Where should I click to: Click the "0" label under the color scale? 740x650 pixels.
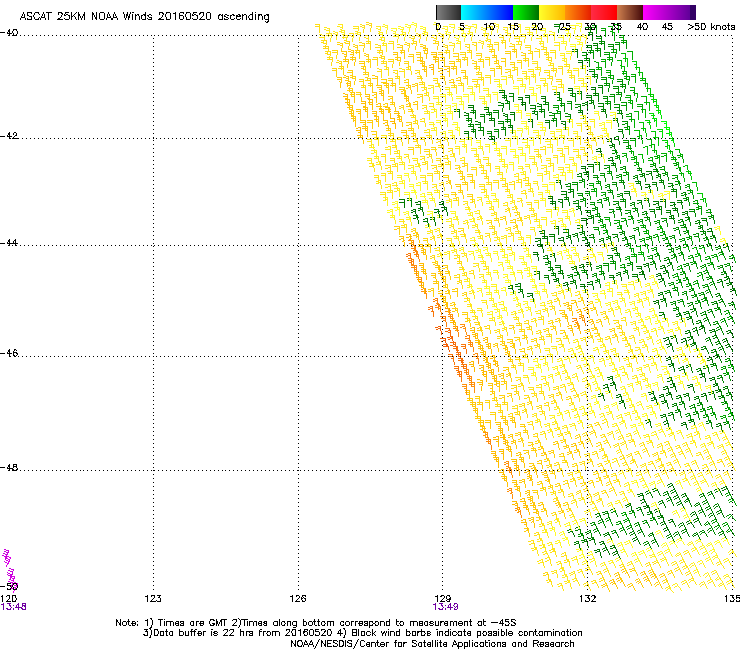[438, 27]
